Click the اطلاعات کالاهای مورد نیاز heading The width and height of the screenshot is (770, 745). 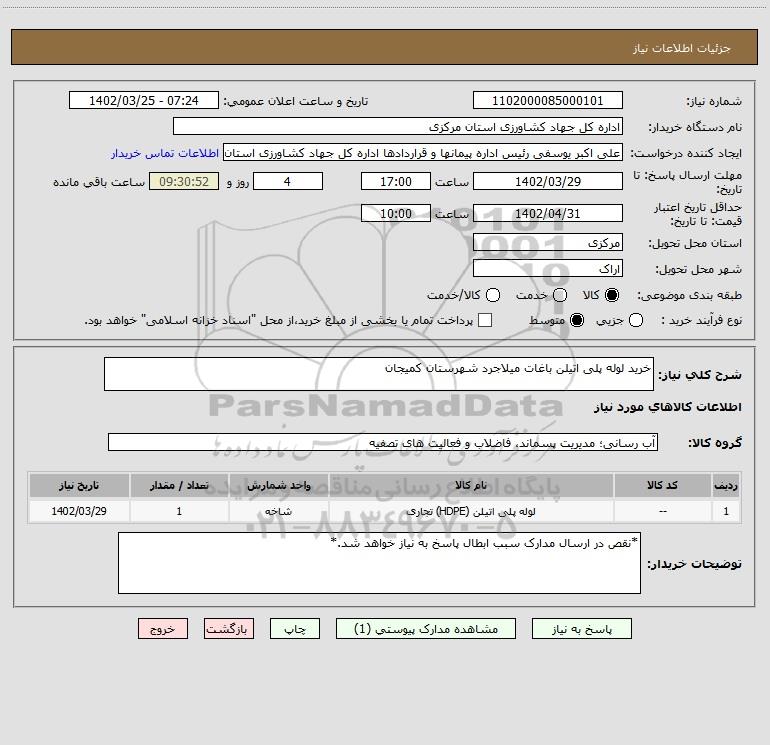(x=667, y=407)
